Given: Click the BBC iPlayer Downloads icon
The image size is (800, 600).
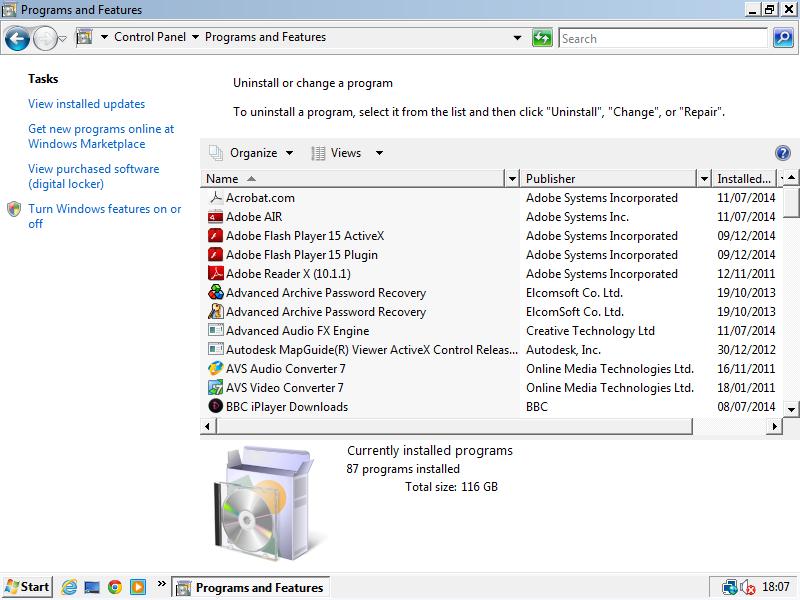Looking at the screenshot, I should 216,407.
